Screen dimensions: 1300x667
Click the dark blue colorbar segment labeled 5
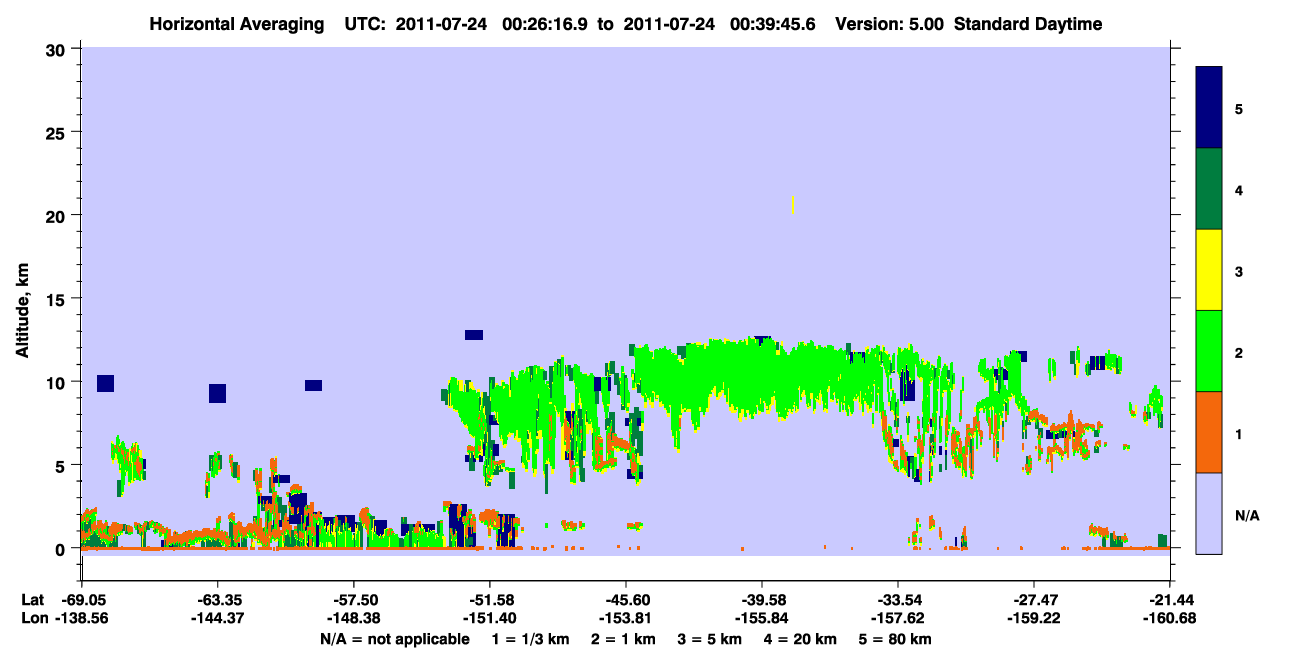(x=1209, y=108)
